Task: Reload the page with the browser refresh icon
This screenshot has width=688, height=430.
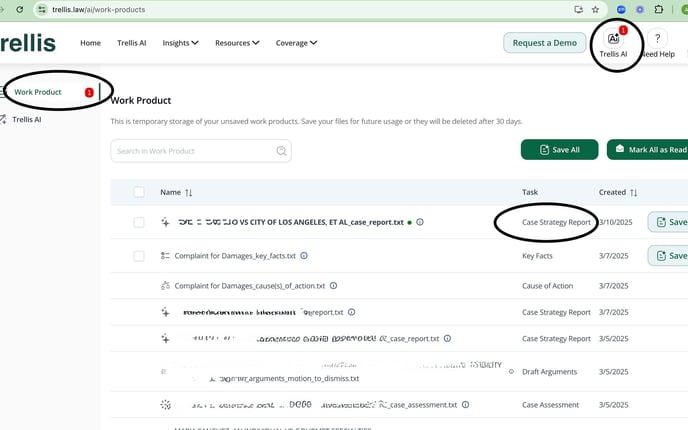Action: [x=20, y=9]
